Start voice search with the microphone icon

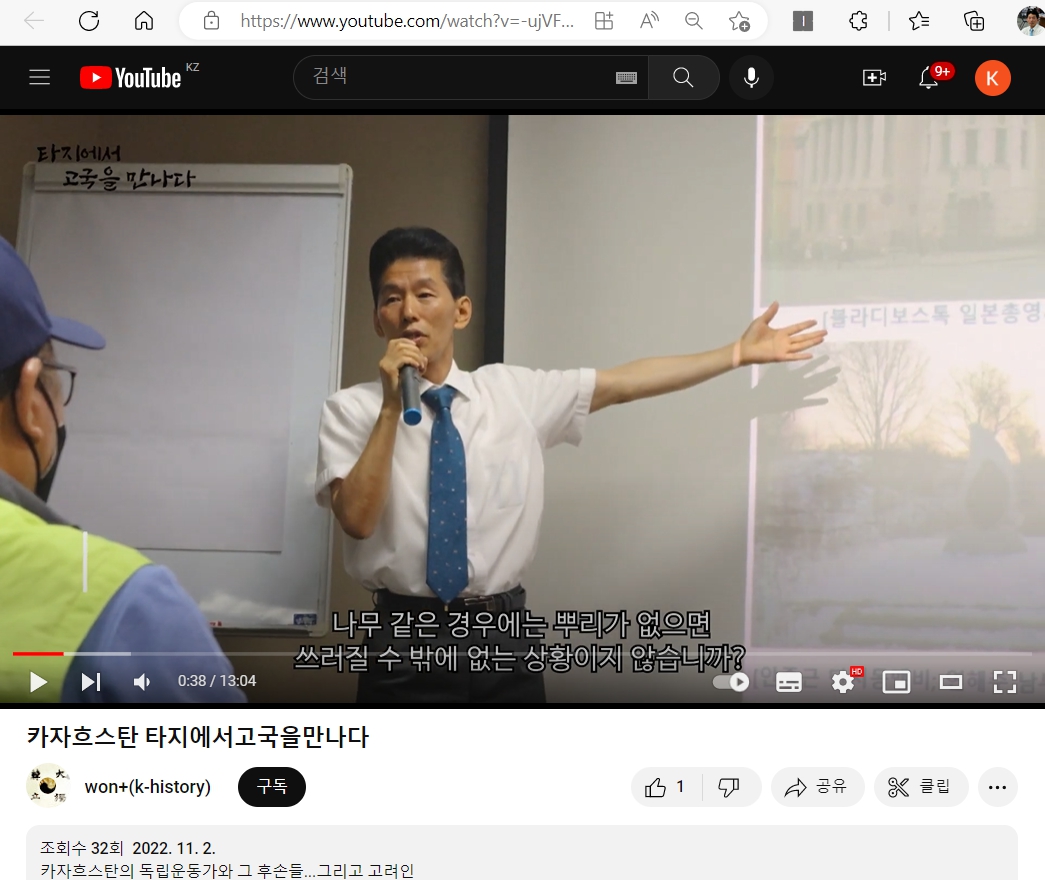point(751,78)
